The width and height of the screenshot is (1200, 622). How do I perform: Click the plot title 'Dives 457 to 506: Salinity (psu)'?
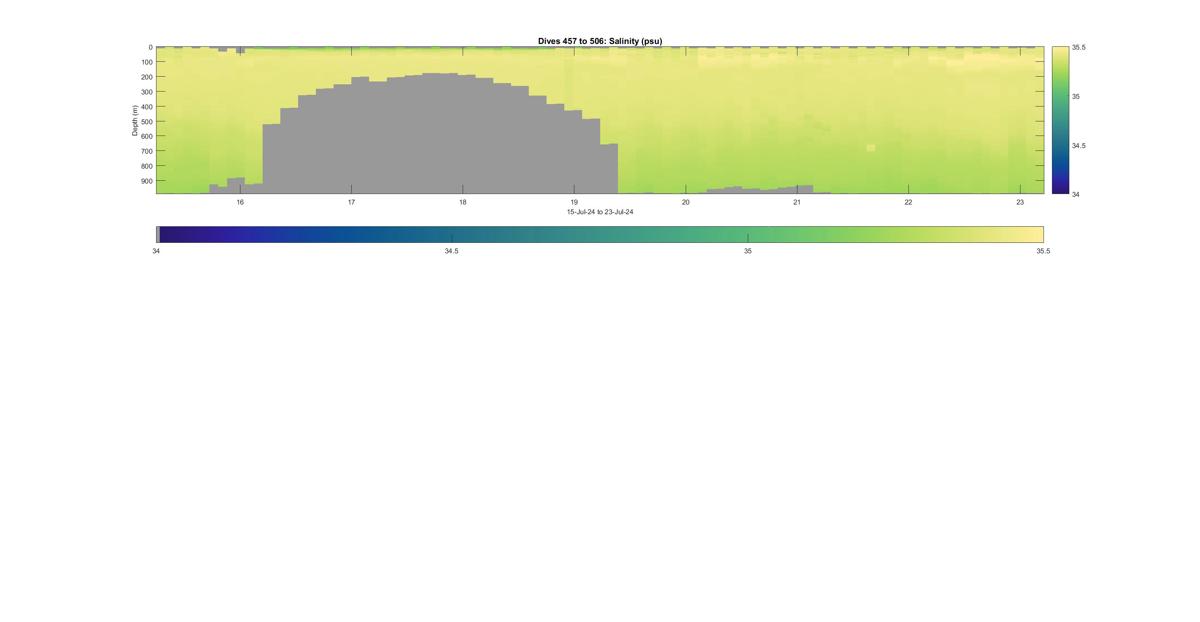[600, 41]
